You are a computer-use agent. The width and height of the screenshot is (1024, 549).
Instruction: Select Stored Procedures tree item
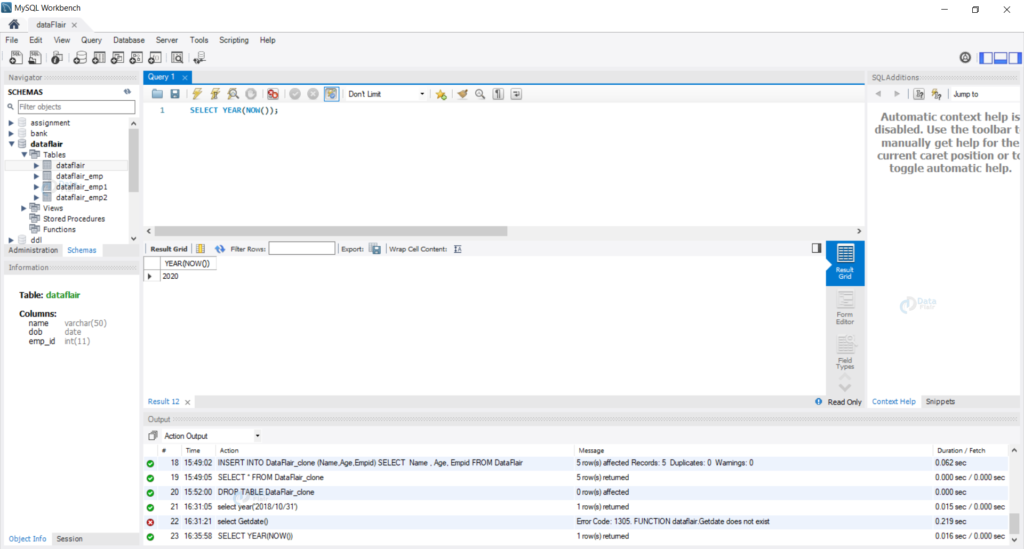point(74,219)
